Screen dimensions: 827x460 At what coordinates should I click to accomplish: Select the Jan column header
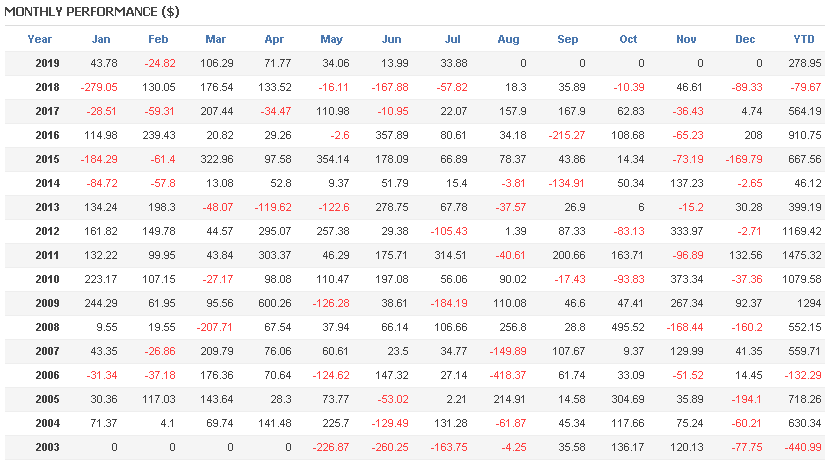point(101,39)
